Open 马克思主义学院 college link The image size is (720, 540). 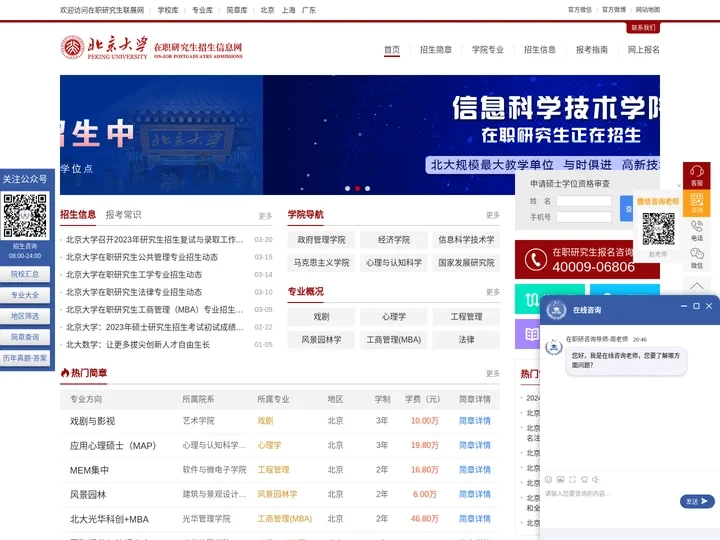pos(321,263)
